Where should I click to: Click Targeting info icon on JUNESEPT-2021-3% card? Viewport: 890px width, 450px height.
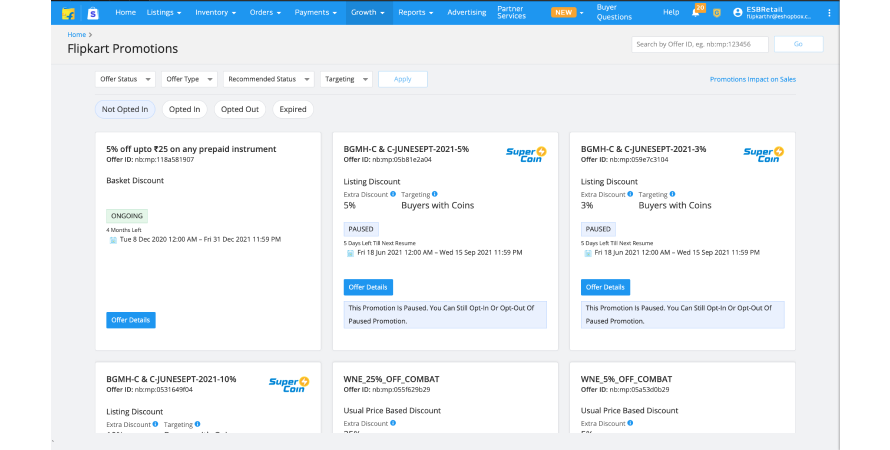click(672, 194)
